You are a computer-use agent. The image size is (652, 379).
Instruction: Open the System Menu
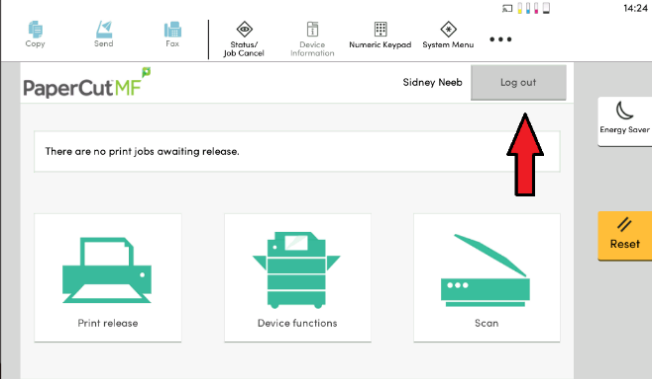[x=448, y=35]
